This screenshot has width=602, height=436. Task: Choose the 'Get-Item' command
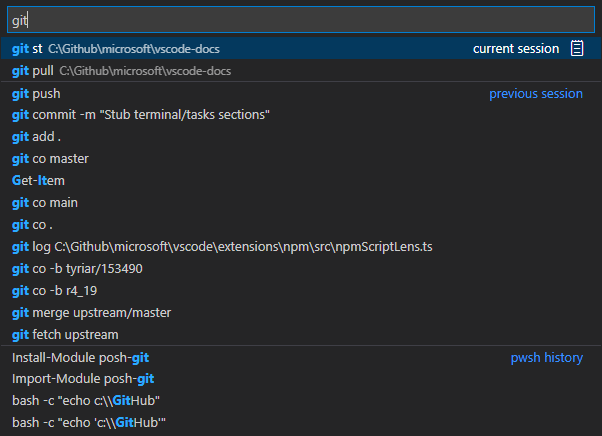(38, 181)
